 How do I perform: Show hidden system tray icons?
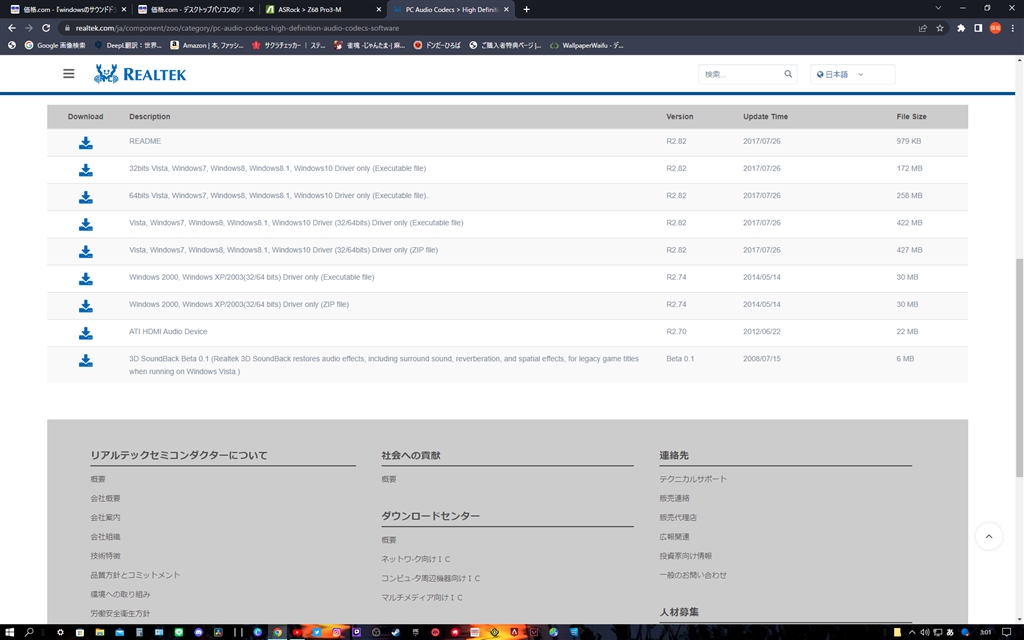point(912,632)
